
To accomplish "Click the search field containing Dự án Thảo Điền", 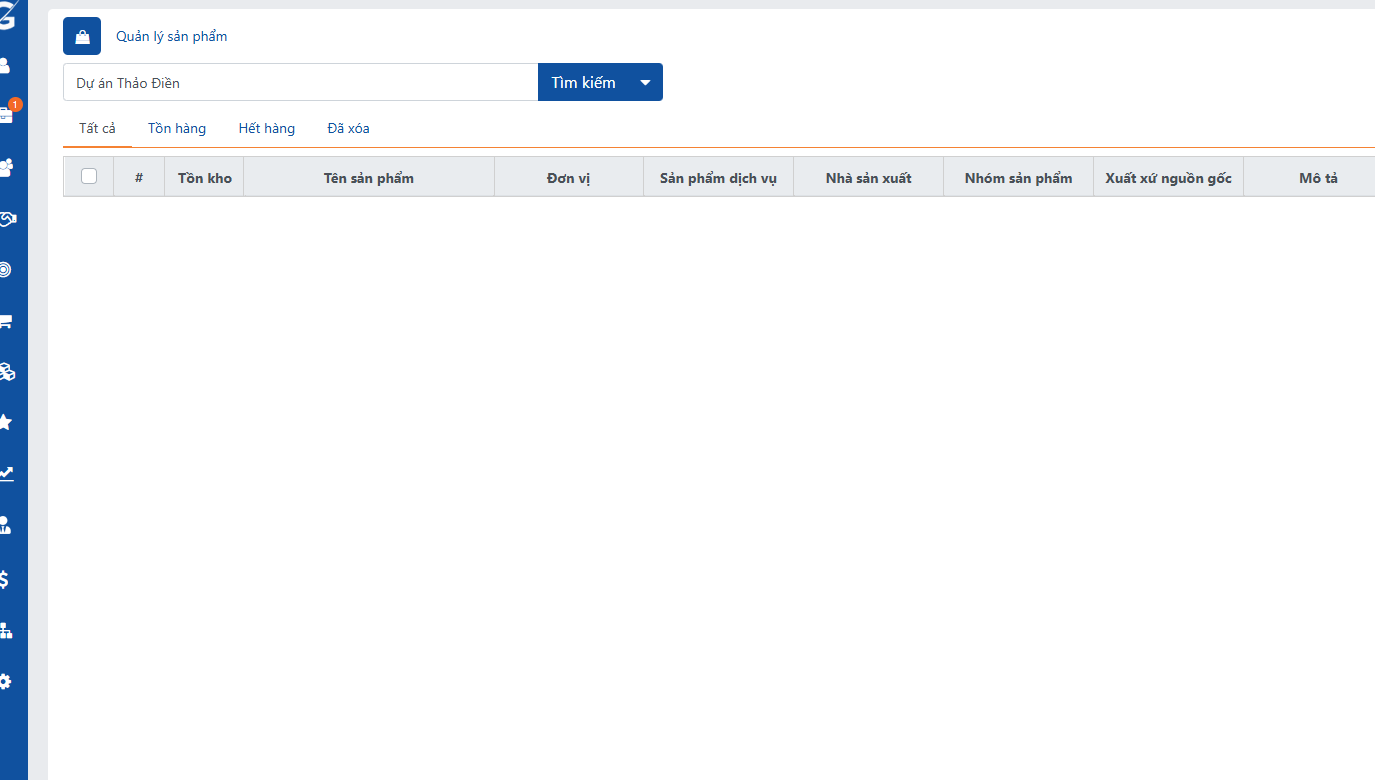I will 300,83.
